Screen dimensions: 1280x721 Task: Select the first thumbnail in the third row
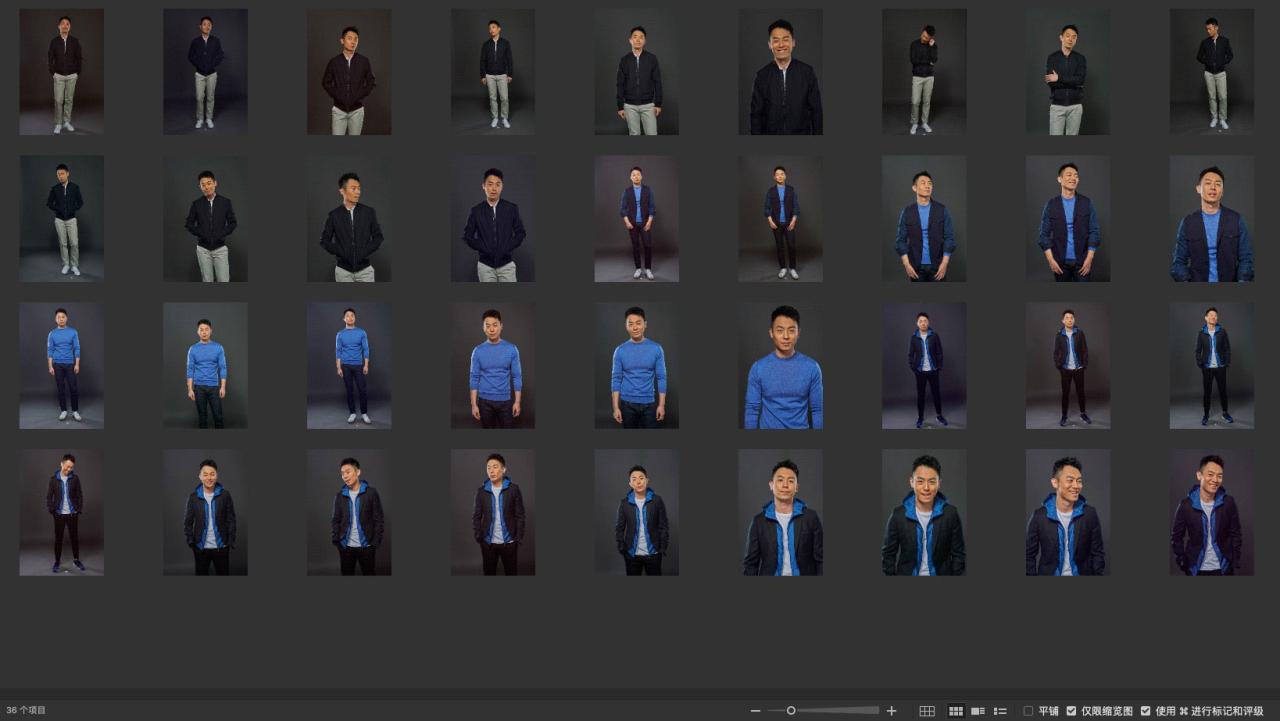point(61,366)
